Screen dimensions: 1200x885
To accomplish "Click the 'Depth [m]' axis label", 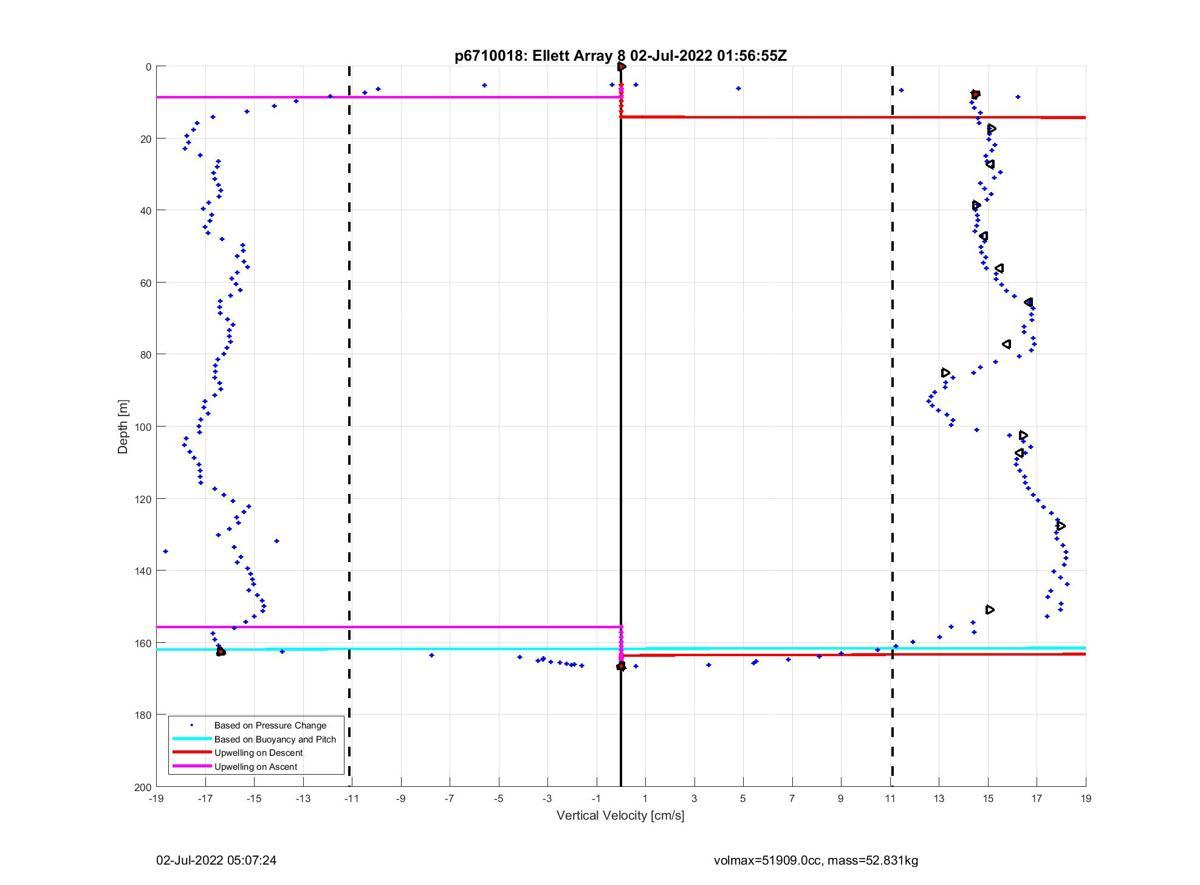I will tap(123, 426).
